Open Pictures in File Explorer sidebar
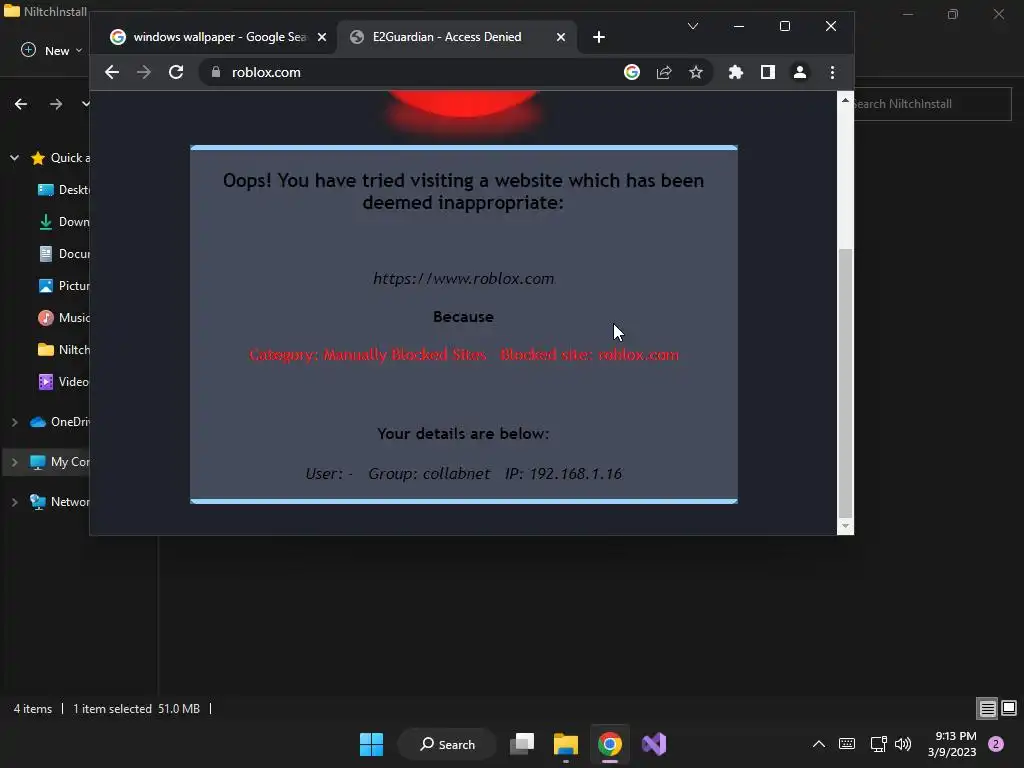This screenshot has width=1024, height=768. coord(64,286)
